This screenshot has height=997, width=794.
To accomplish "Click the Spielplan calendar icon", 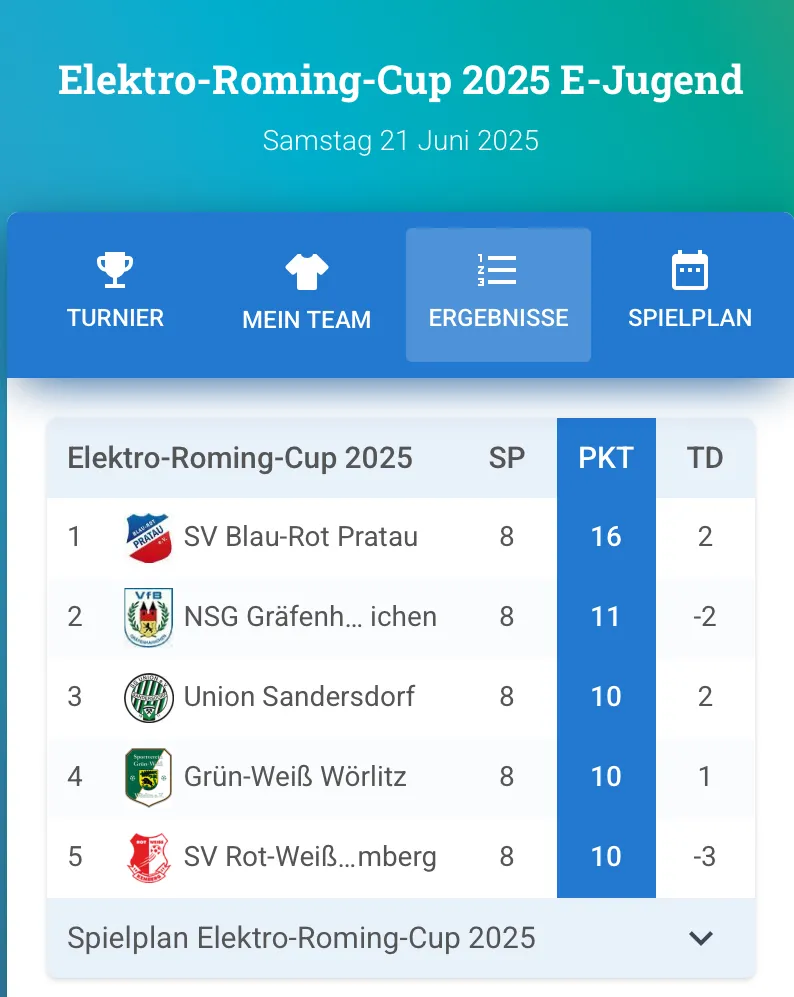I will pos(689,270).
